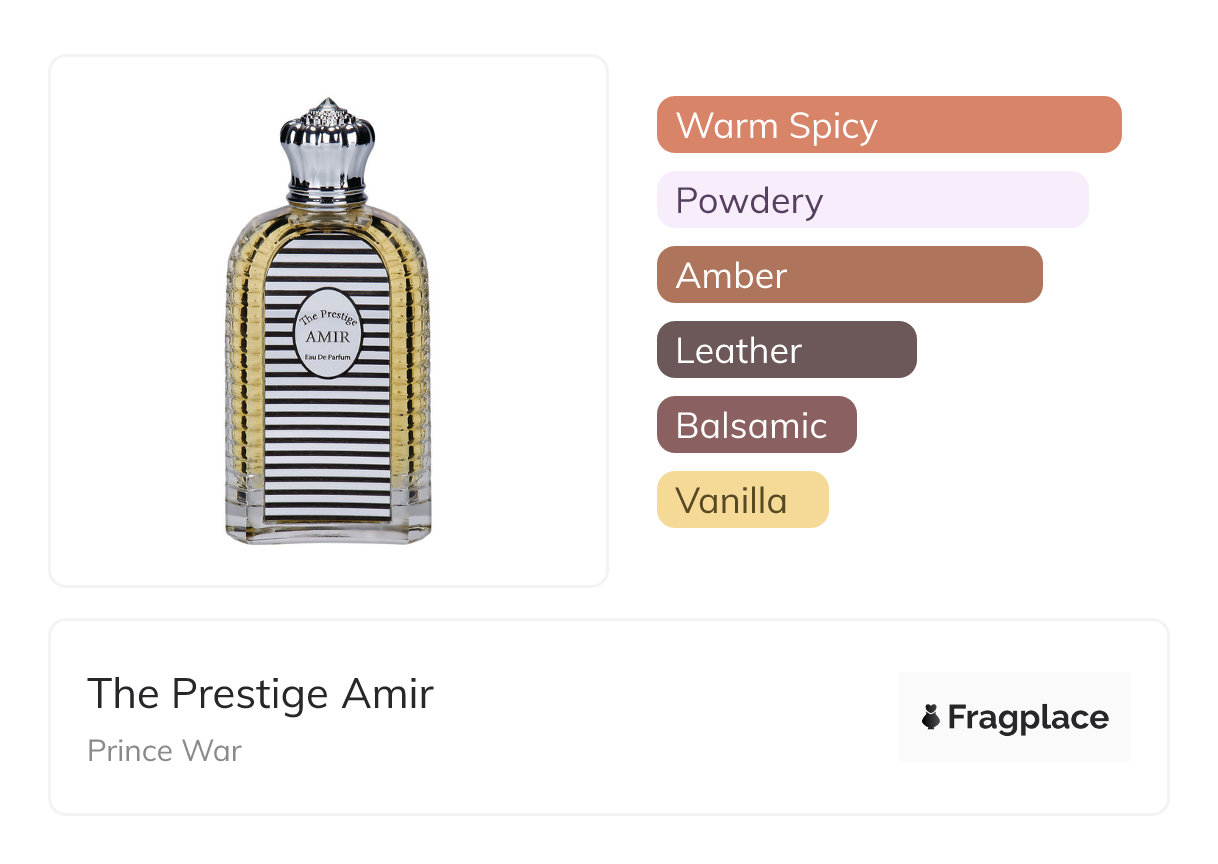The width and height of the screenshot is (1218, 864).
Task: Click the silver crown bottle cap
Action: coord(327,140)
